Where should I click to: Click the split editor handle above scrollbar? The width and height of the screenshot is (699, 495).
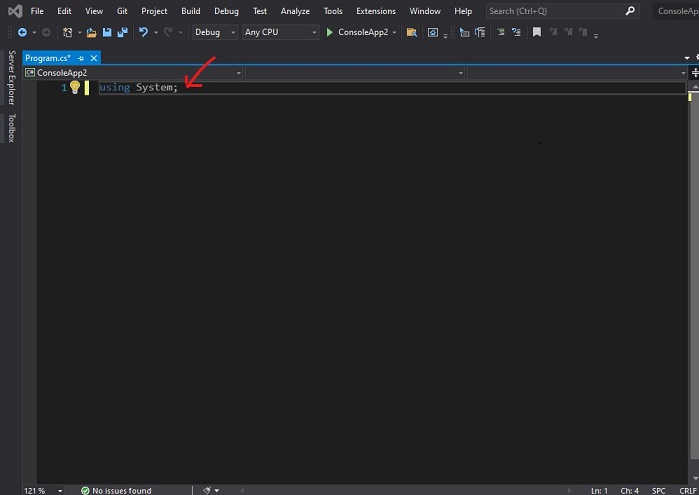(695, 73)
